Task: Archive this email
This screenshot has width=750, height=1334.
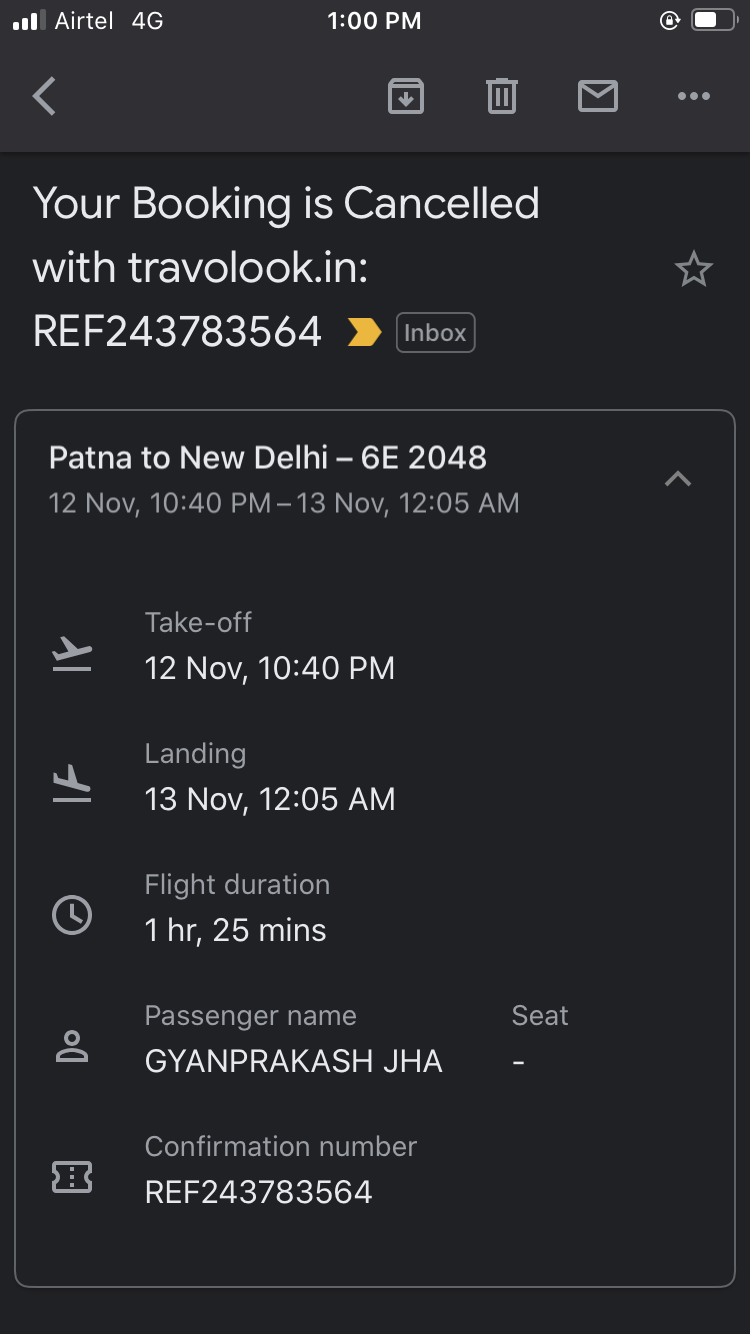Action: coord(405,97)
